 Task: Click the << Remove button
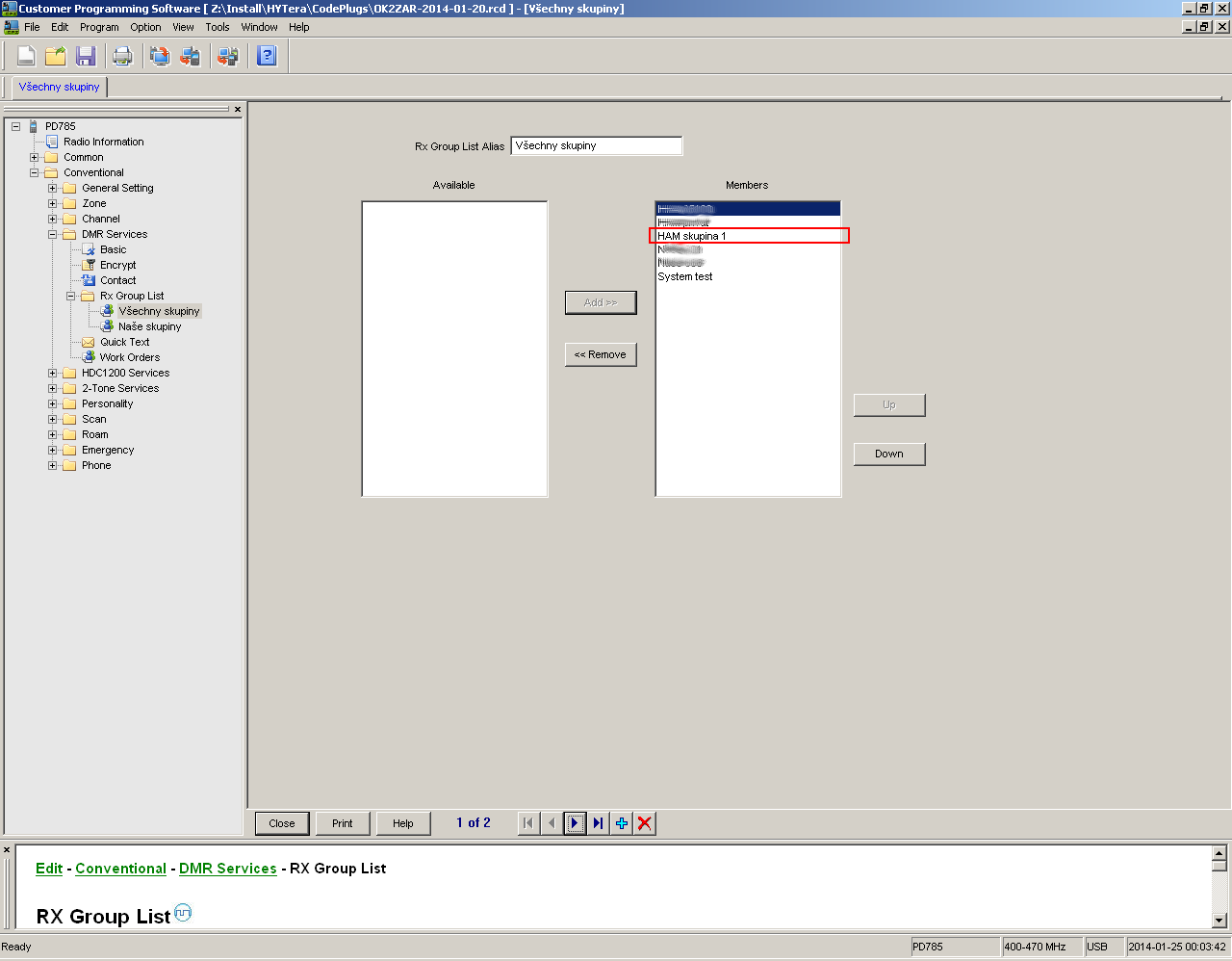point(601,354)
